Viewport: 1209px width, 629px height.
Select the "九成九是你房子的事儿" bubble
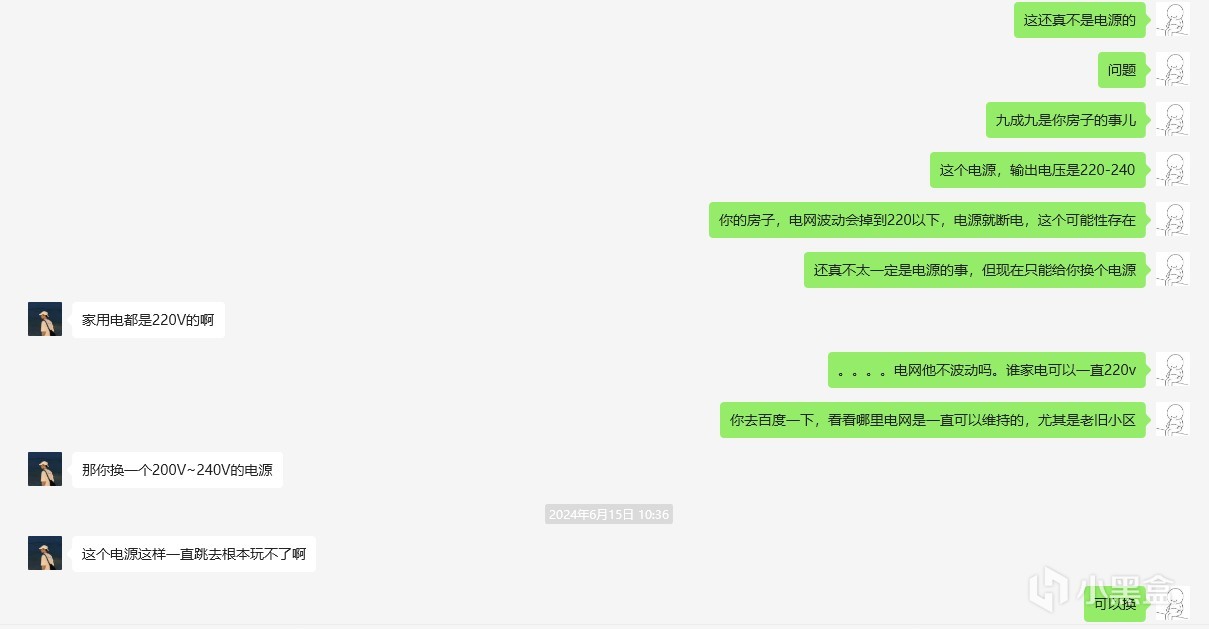tap(1066, 120)
